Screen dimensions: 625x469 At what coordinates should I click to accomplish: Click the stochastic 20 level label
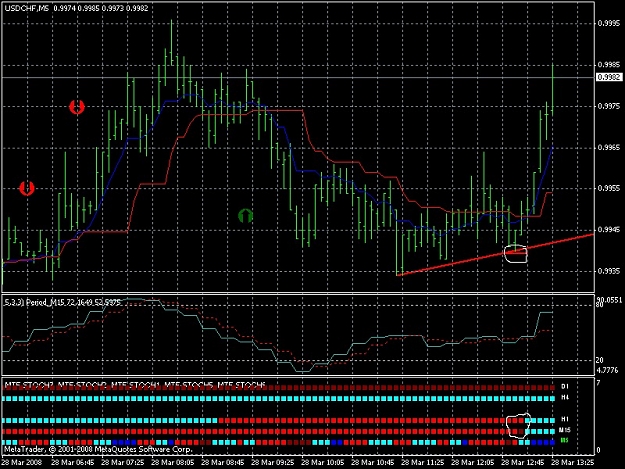click(x=599, y=360)
